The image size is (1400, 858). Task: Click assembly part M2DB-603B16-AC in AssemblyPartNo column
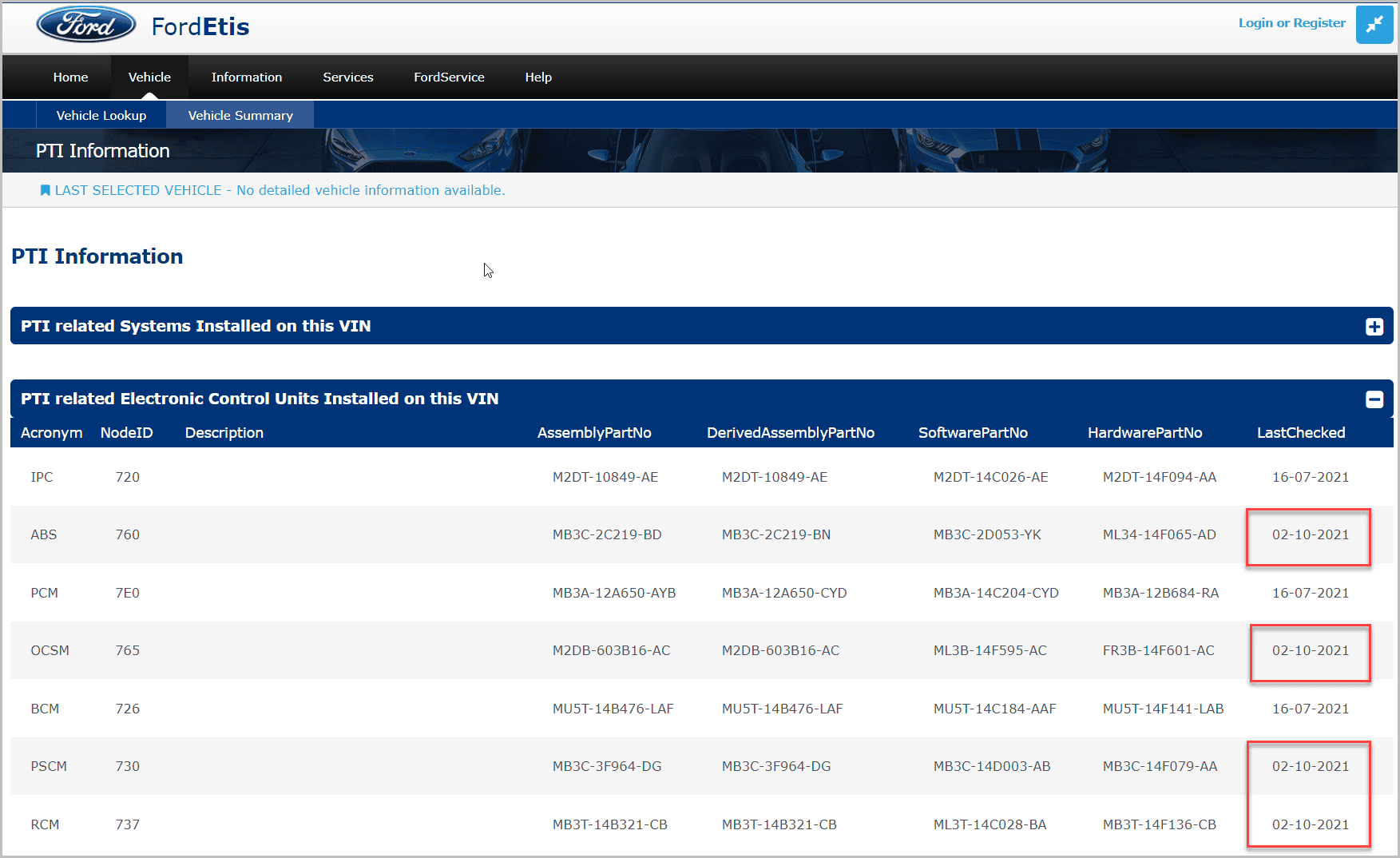point(612,650)
